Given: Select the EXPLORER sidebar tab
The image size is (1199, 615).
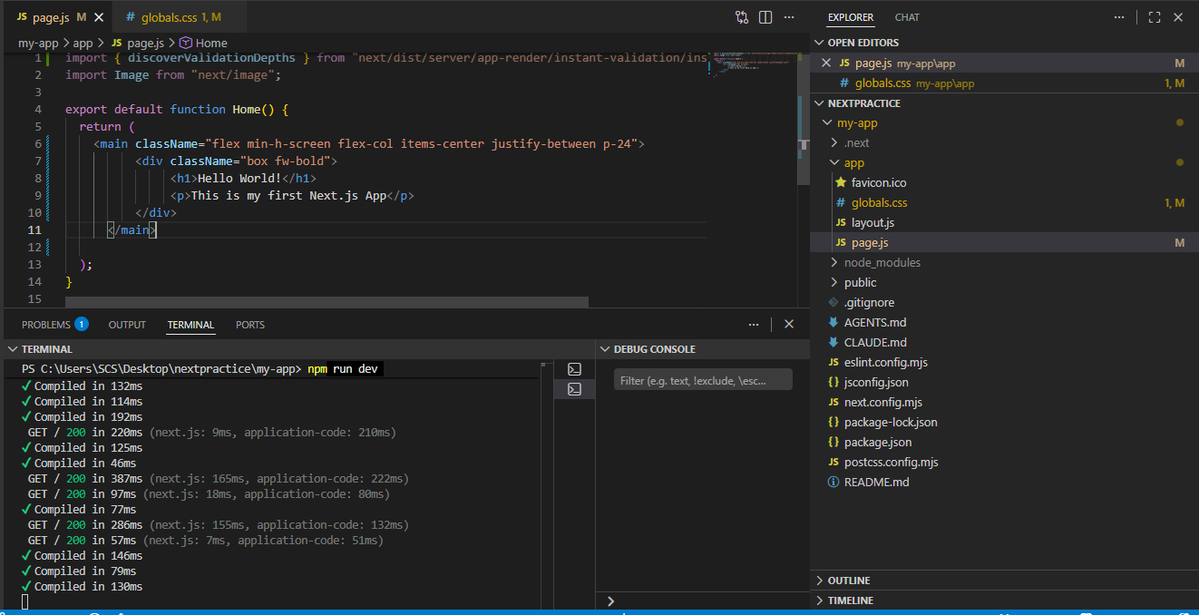Looking at the screenshot, I should coord(850,17).
